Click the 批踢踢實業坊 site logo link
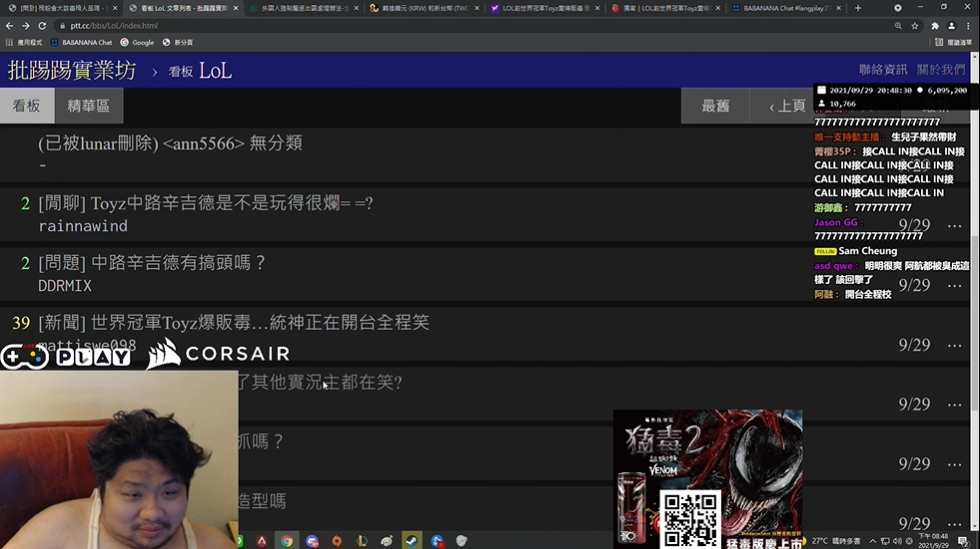Image resolution: width=980 pixels, height=549 pixels. tap(72, 71)
